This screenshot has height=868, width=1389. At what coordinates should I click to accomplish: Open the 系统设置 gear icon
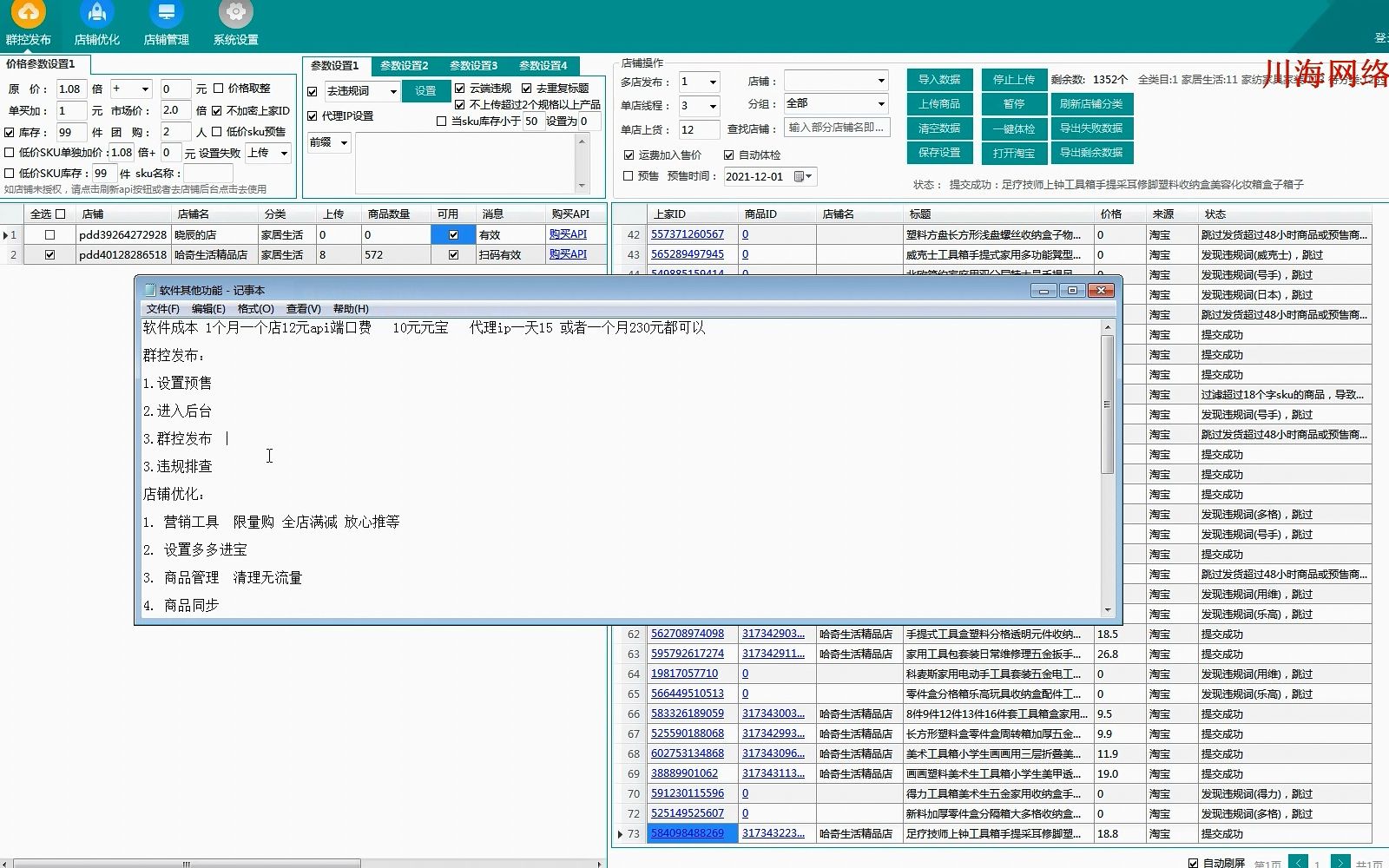235,13
